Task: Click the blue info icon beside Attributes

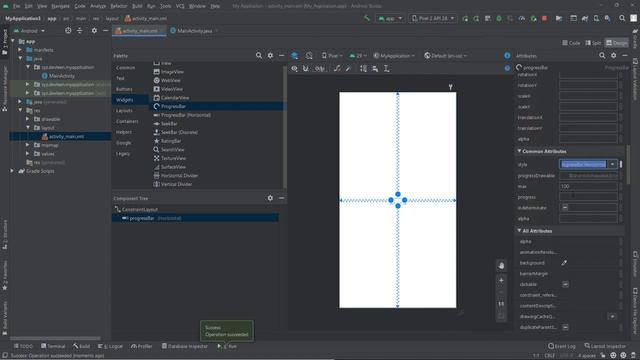Action: [x=507, y=56]
